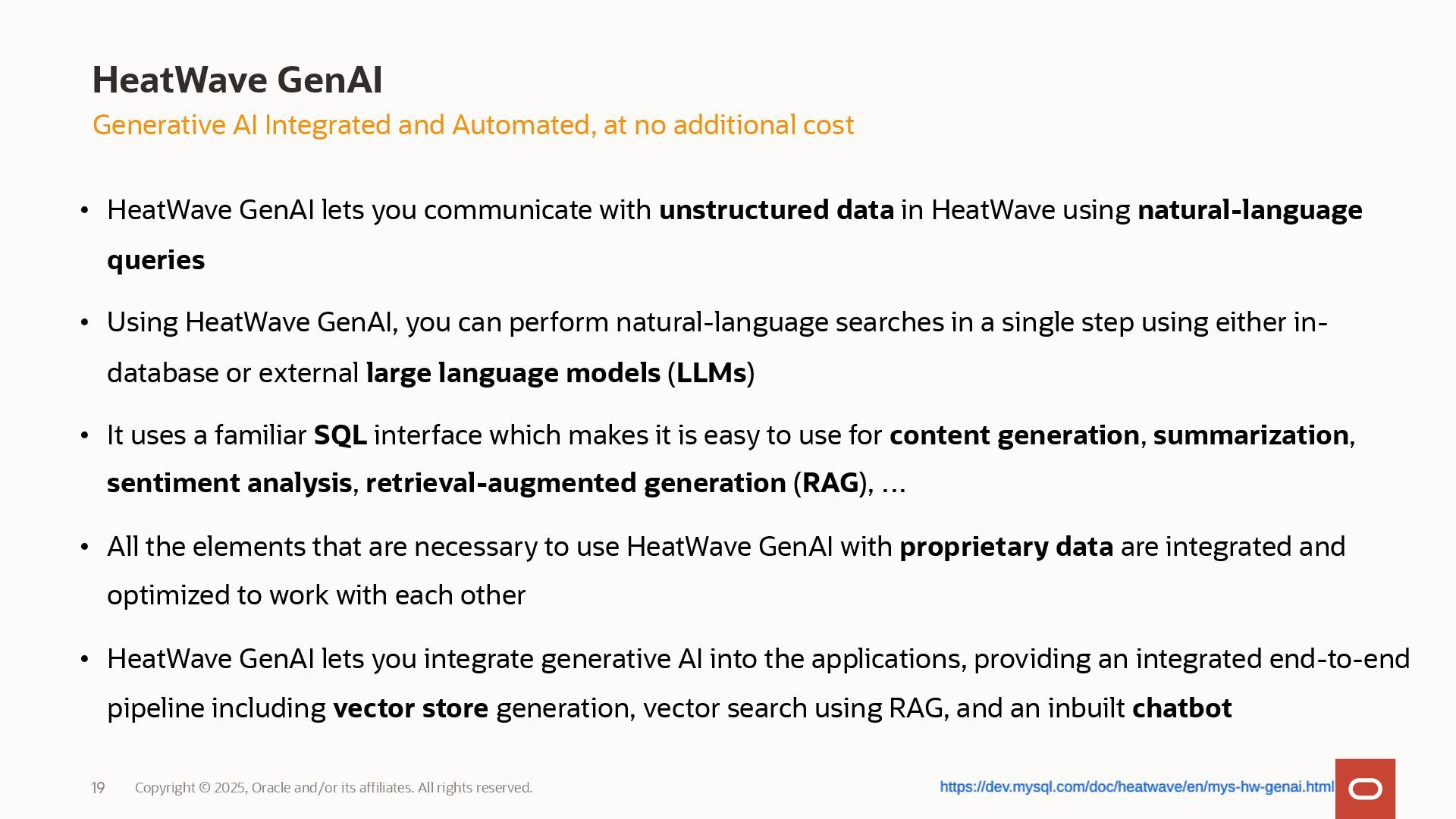Select the orange Generative AI subtitle
1456x819 pixels.
pyautogui.click(x=472, y=125)
